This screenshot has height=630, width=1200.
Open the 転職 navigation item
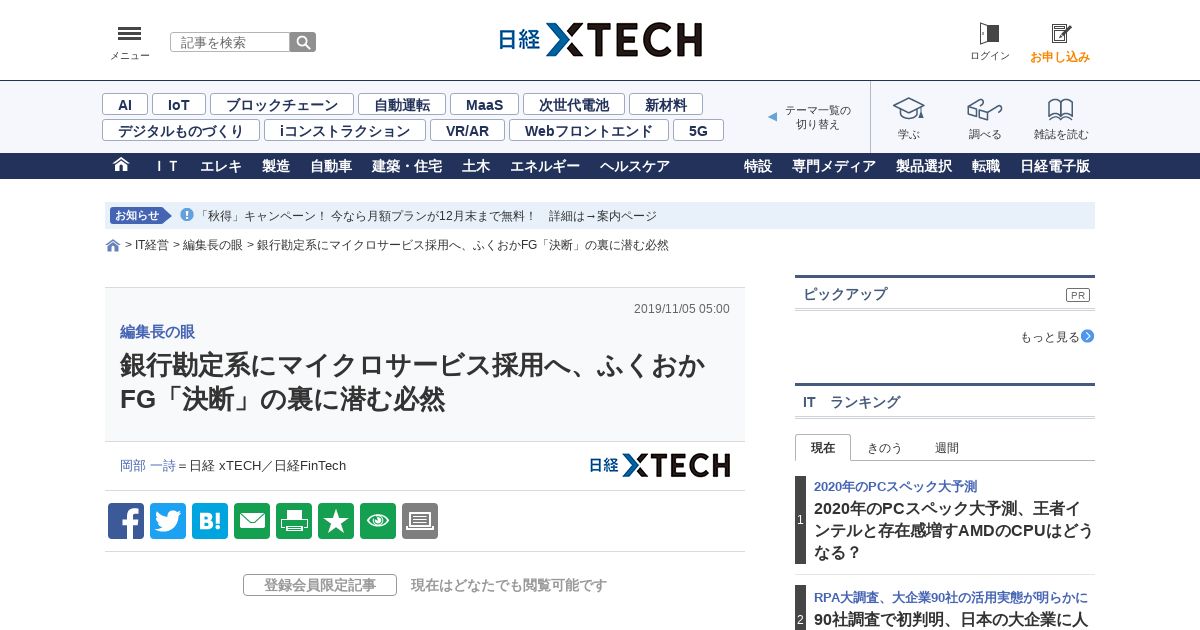pyautogui.click(x=986, y=166)
